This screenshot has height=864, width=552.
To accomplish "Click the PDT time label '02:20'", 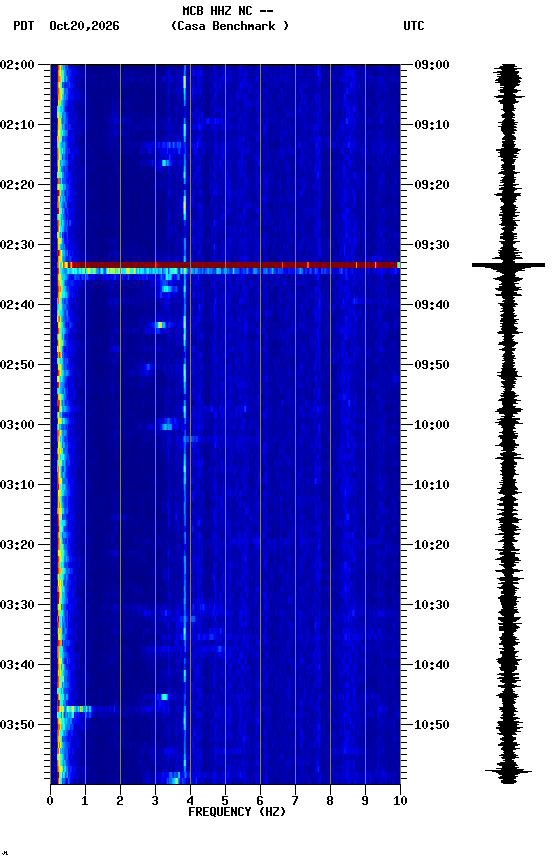I will 17,185.
